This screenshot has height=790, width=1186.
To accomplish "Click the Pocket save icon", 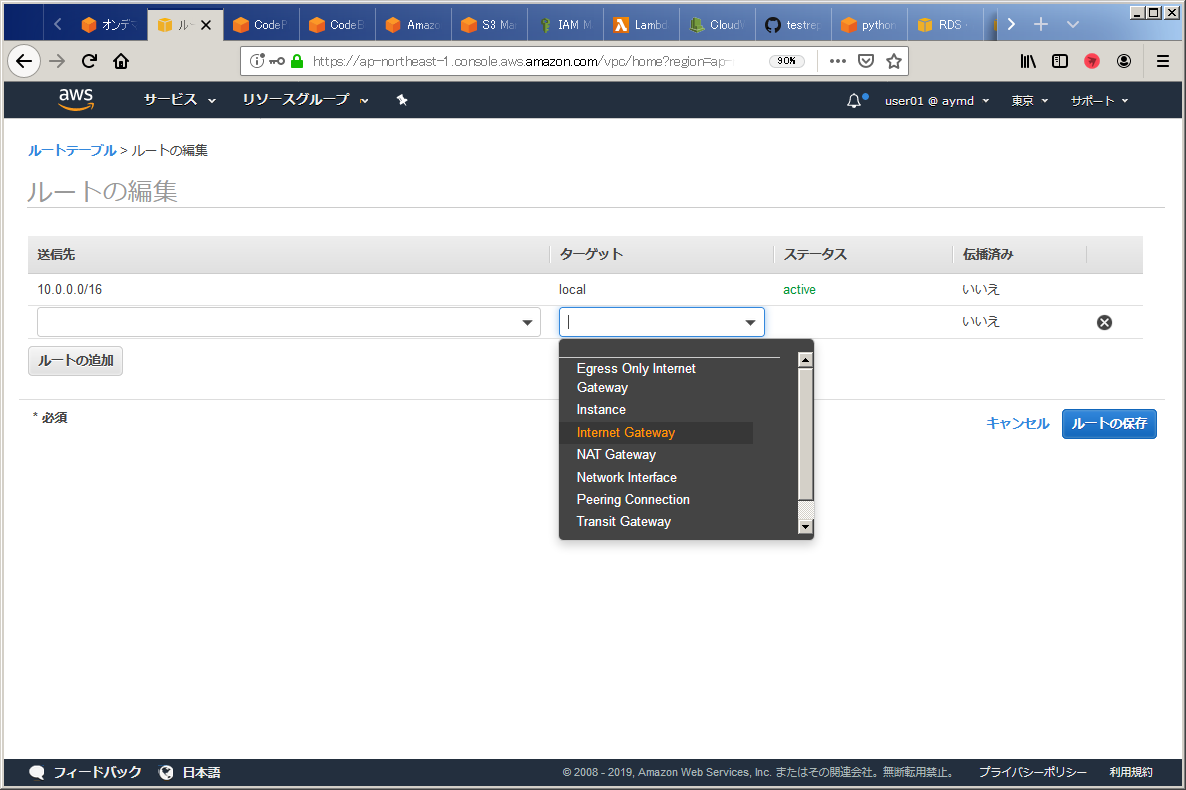I will click(866, 61).
